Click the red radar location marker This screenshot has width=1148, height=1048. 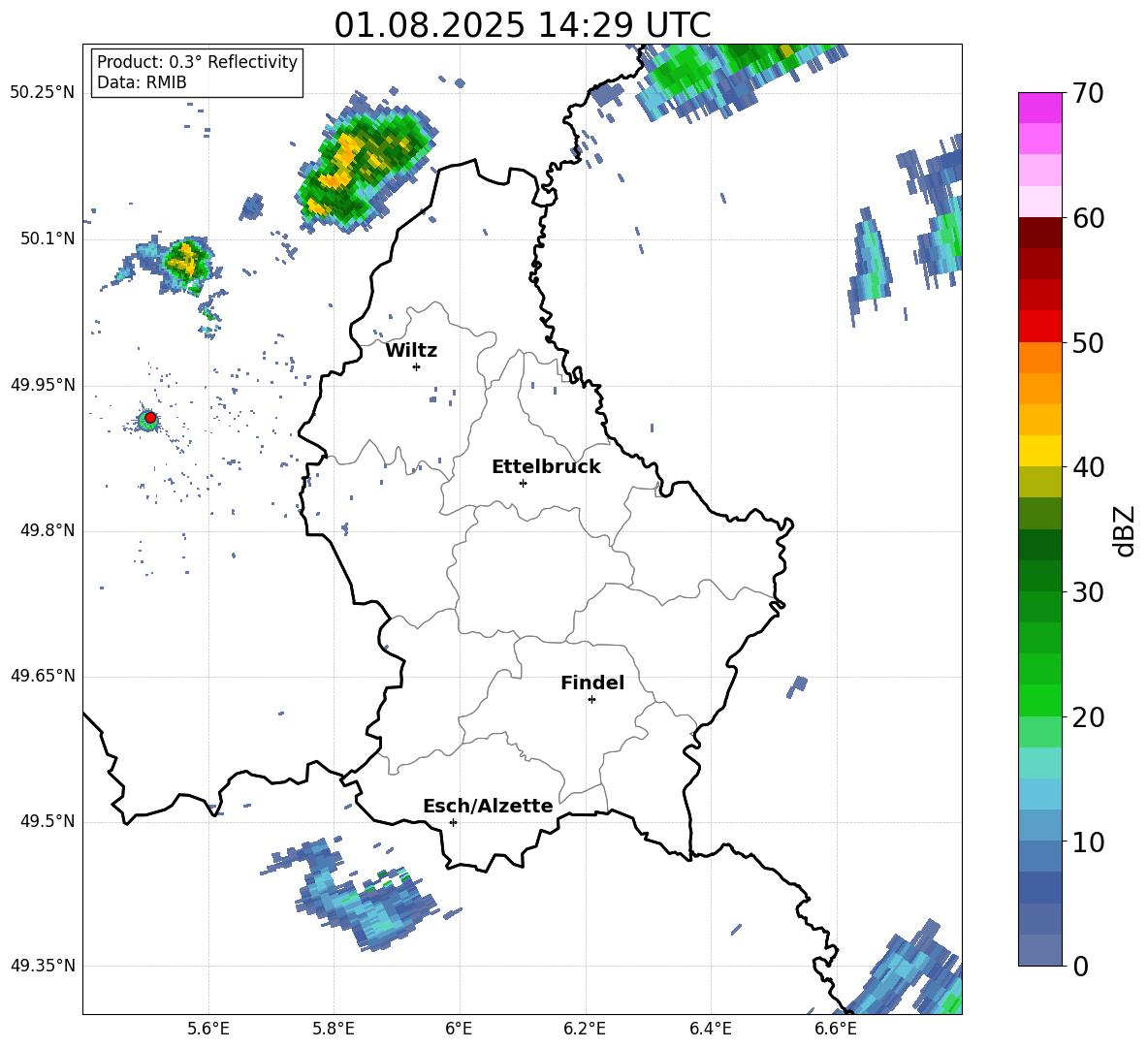[x=150, y=418]
